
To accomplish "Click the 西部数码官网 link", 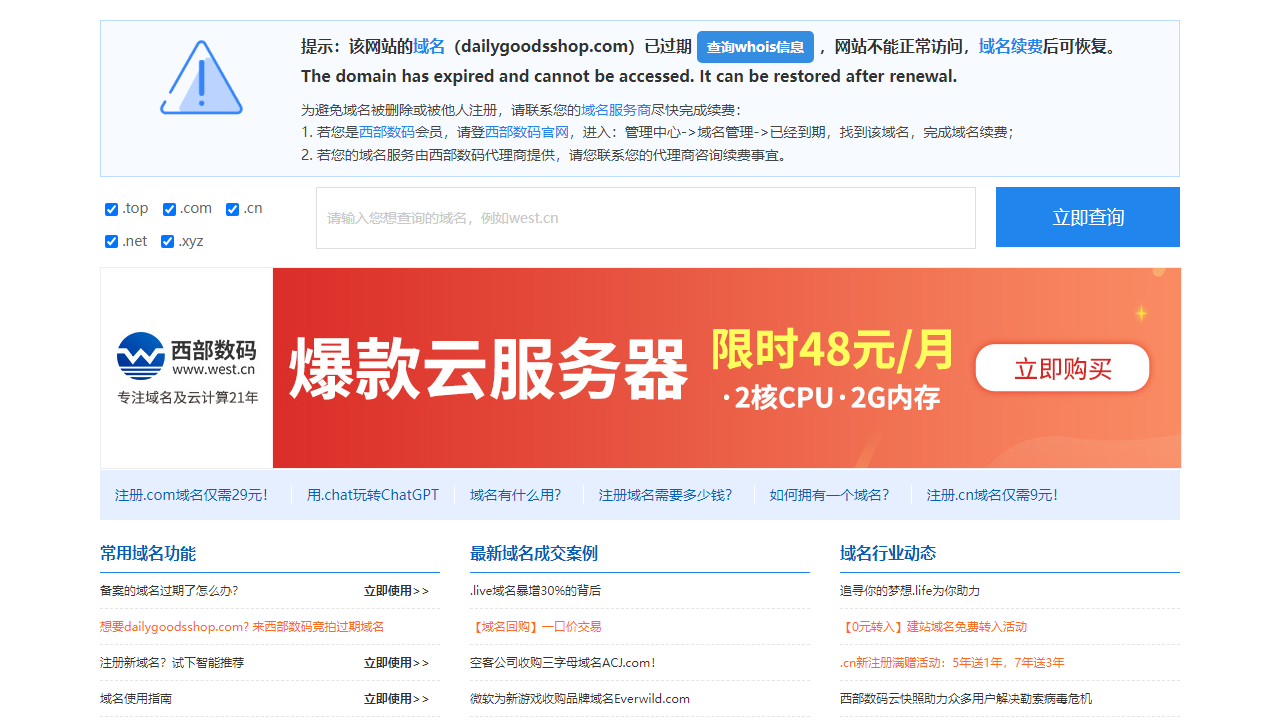I will pos(527,132).
